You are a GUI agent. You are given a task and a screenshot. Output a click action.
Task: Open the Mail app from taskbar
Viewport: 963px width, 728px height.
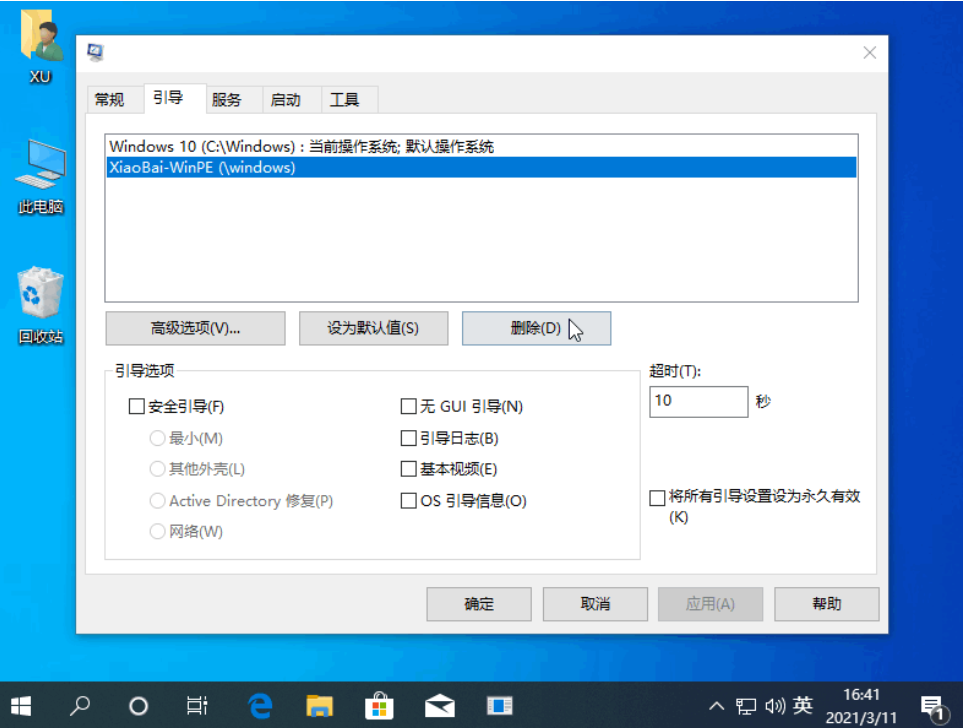439,705
